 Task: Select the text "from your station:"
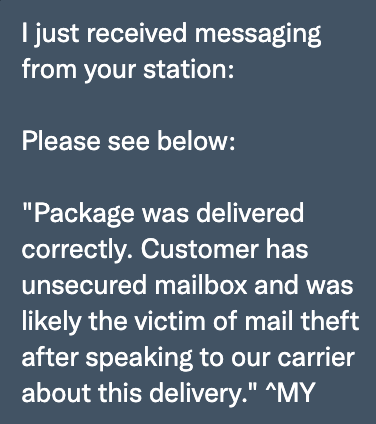click(x=128, y=71)
